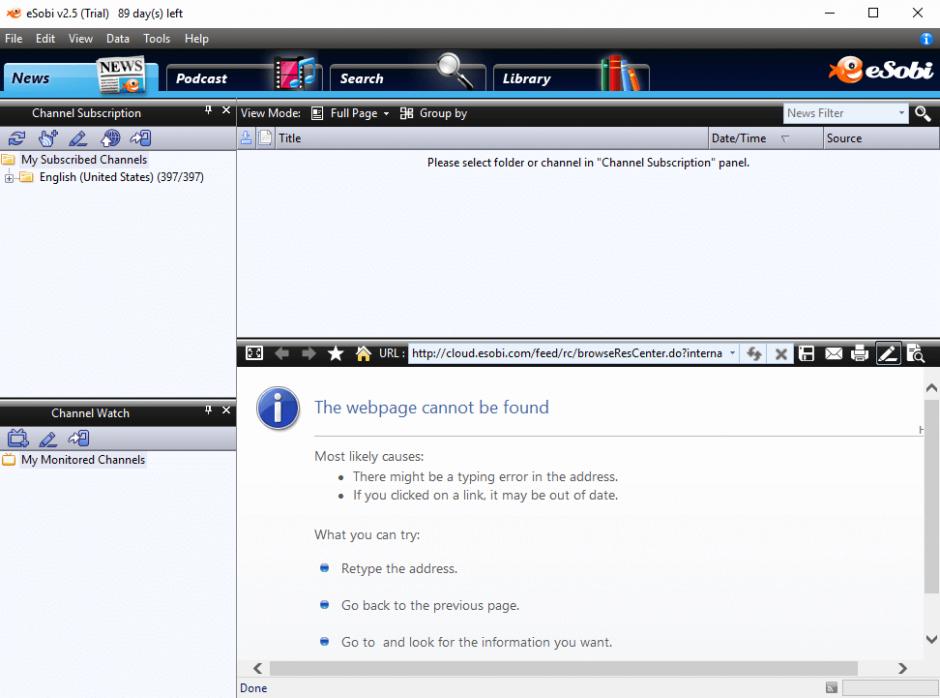Click the read-status column header icon
The height and width of the screenshot is (698, 940).
click(x=246, y=139)
